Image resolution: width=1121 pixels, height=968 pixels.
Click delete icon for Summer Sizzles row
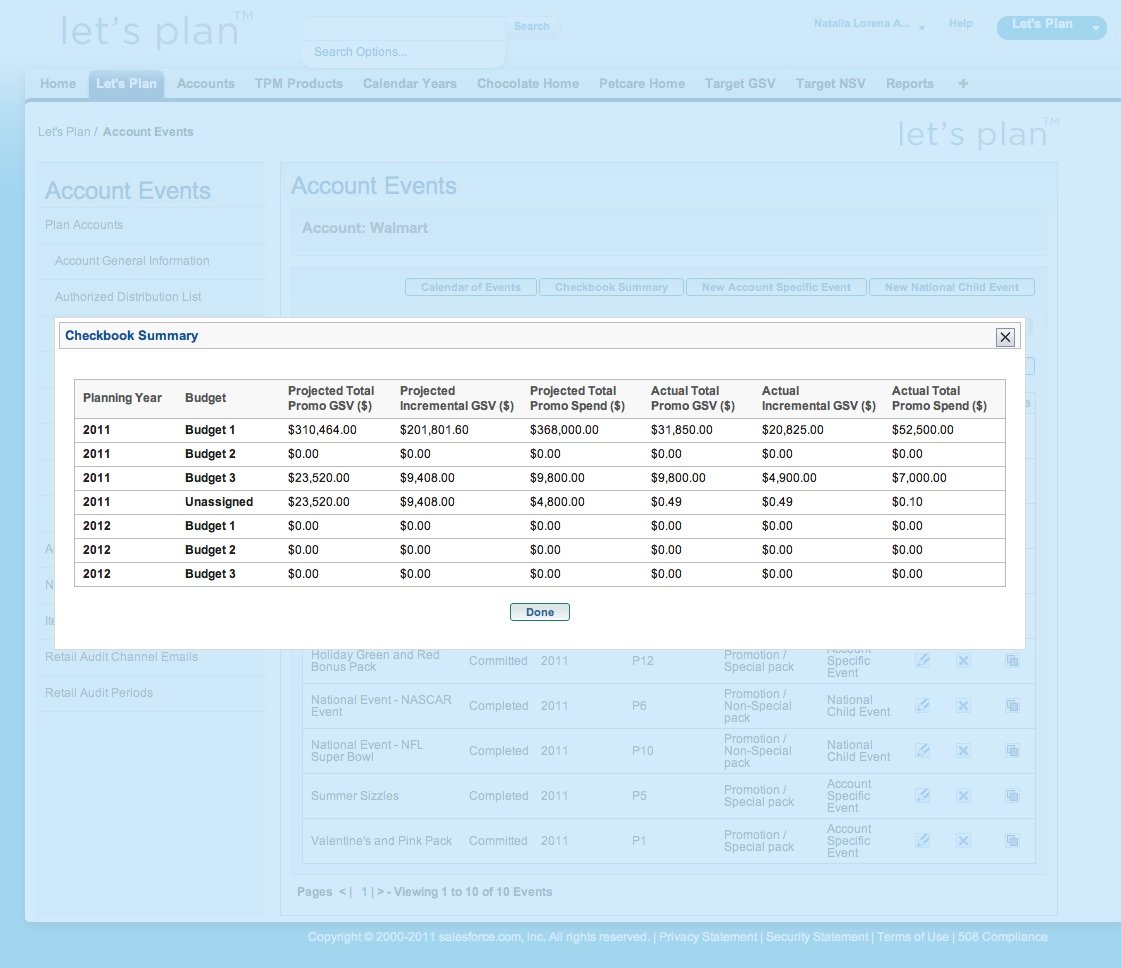963,796
